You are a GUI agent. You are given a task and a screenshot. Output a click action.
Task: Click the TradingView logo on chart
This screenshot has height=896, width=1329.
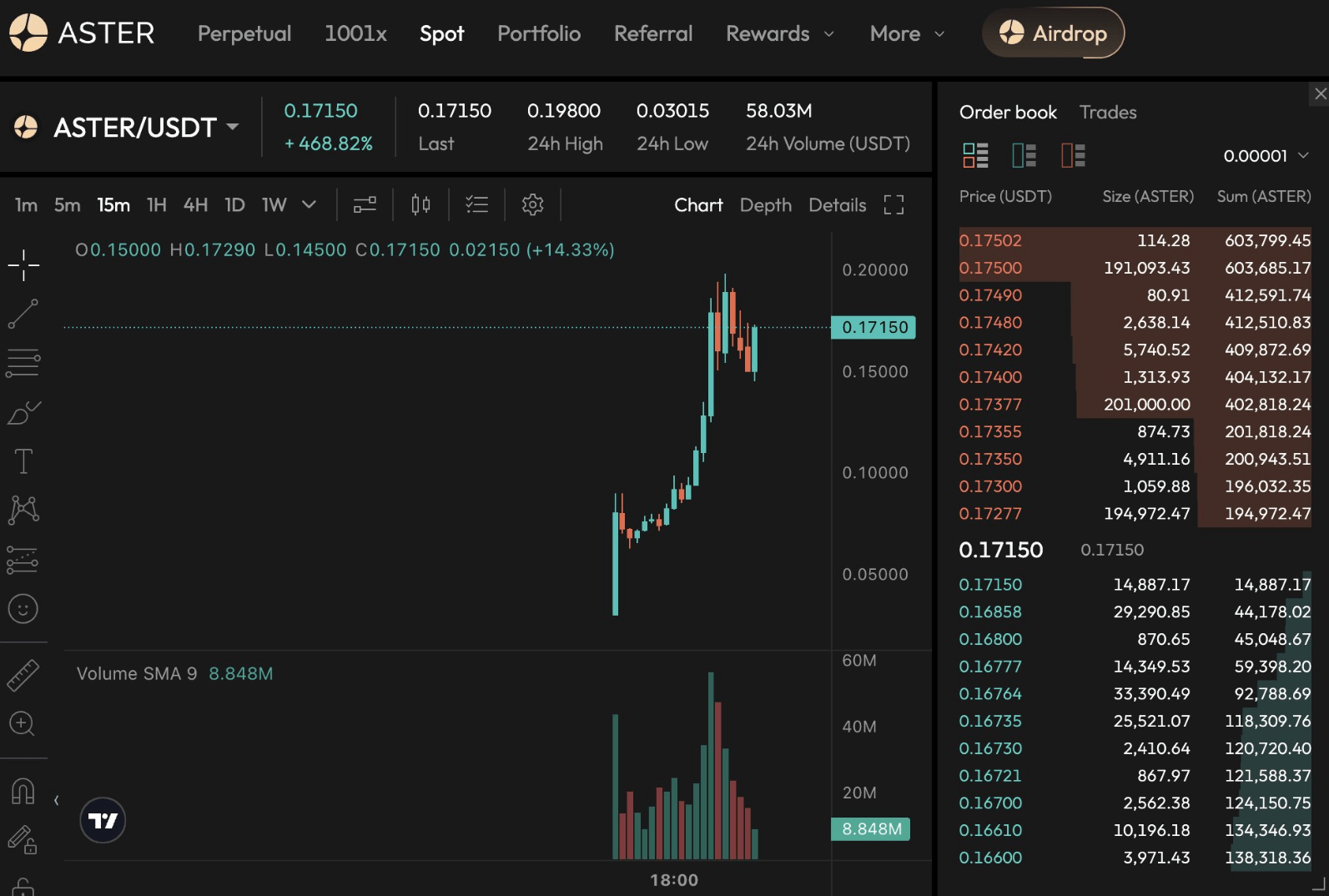[103, 821]
